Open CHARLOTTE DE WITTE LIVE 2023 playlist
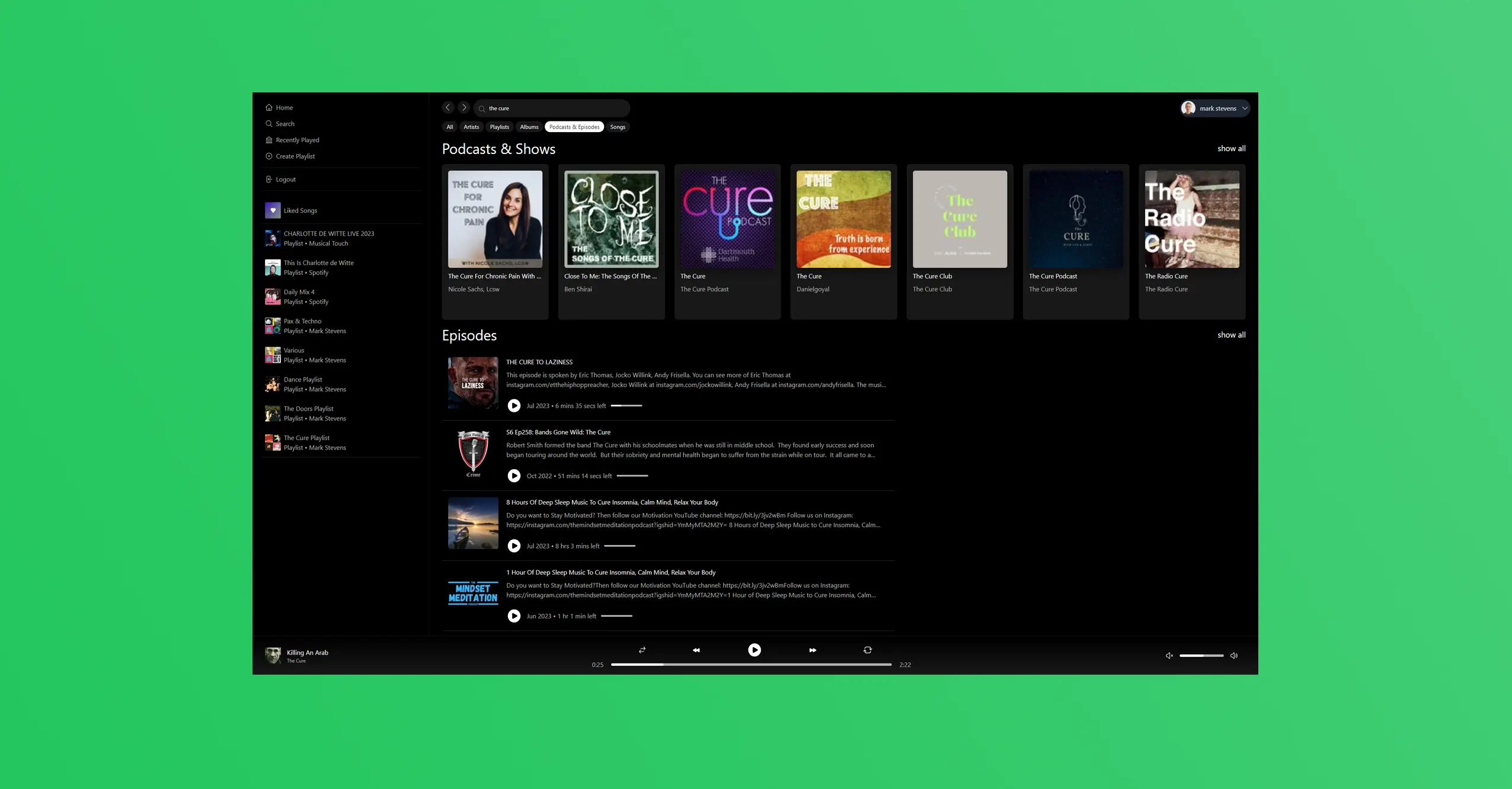 coord(341,238)
